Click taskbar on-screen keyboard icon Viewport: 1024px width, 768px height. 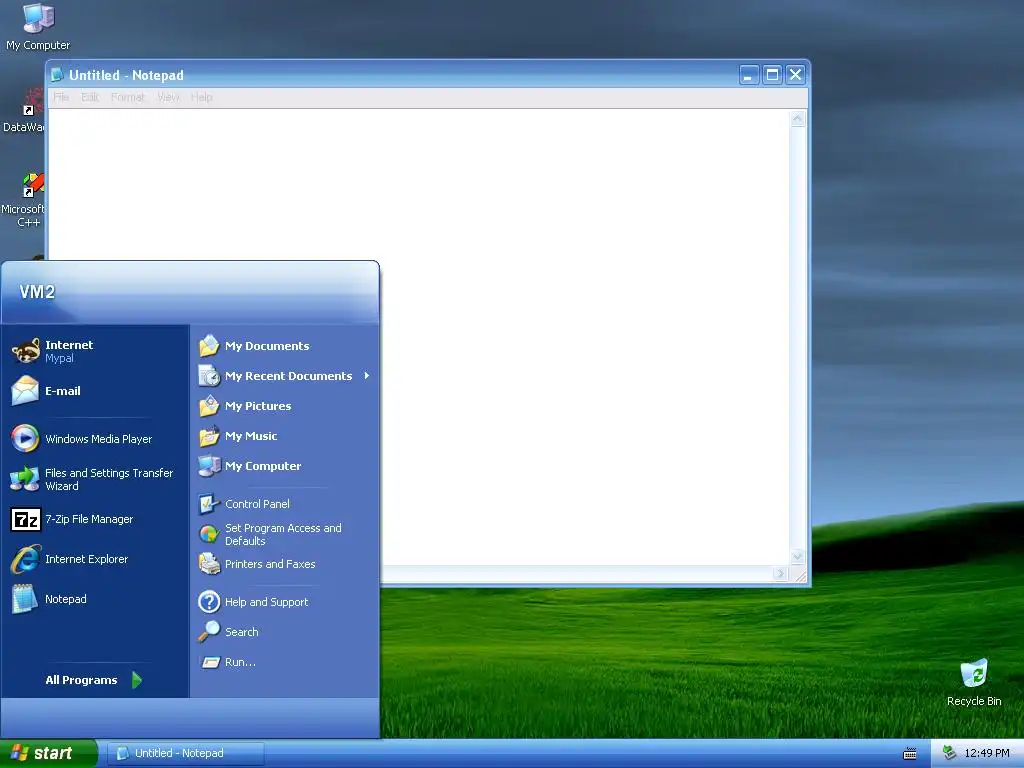[x=910, y=754]
